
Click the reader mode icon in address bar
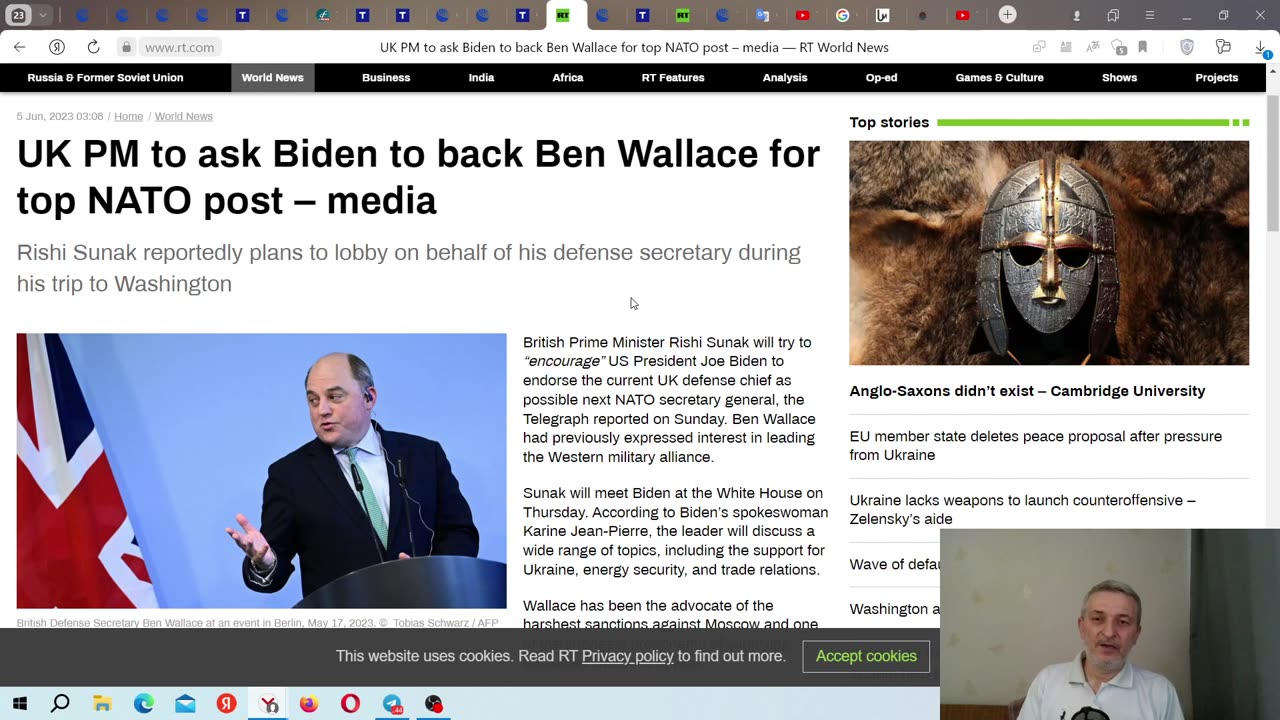1066,47
